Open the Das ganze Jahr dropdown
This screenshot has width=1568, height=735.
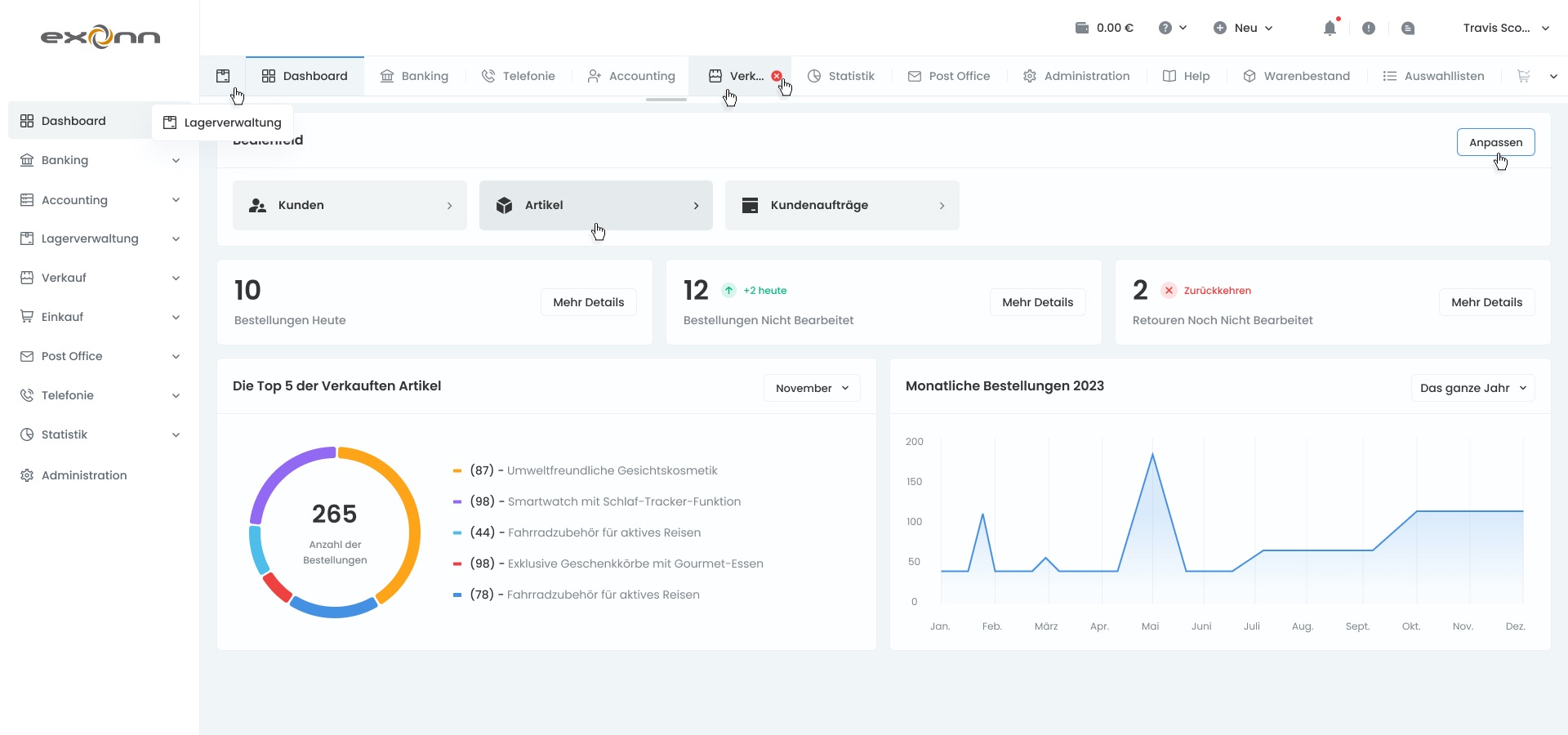click(1472, 388)
